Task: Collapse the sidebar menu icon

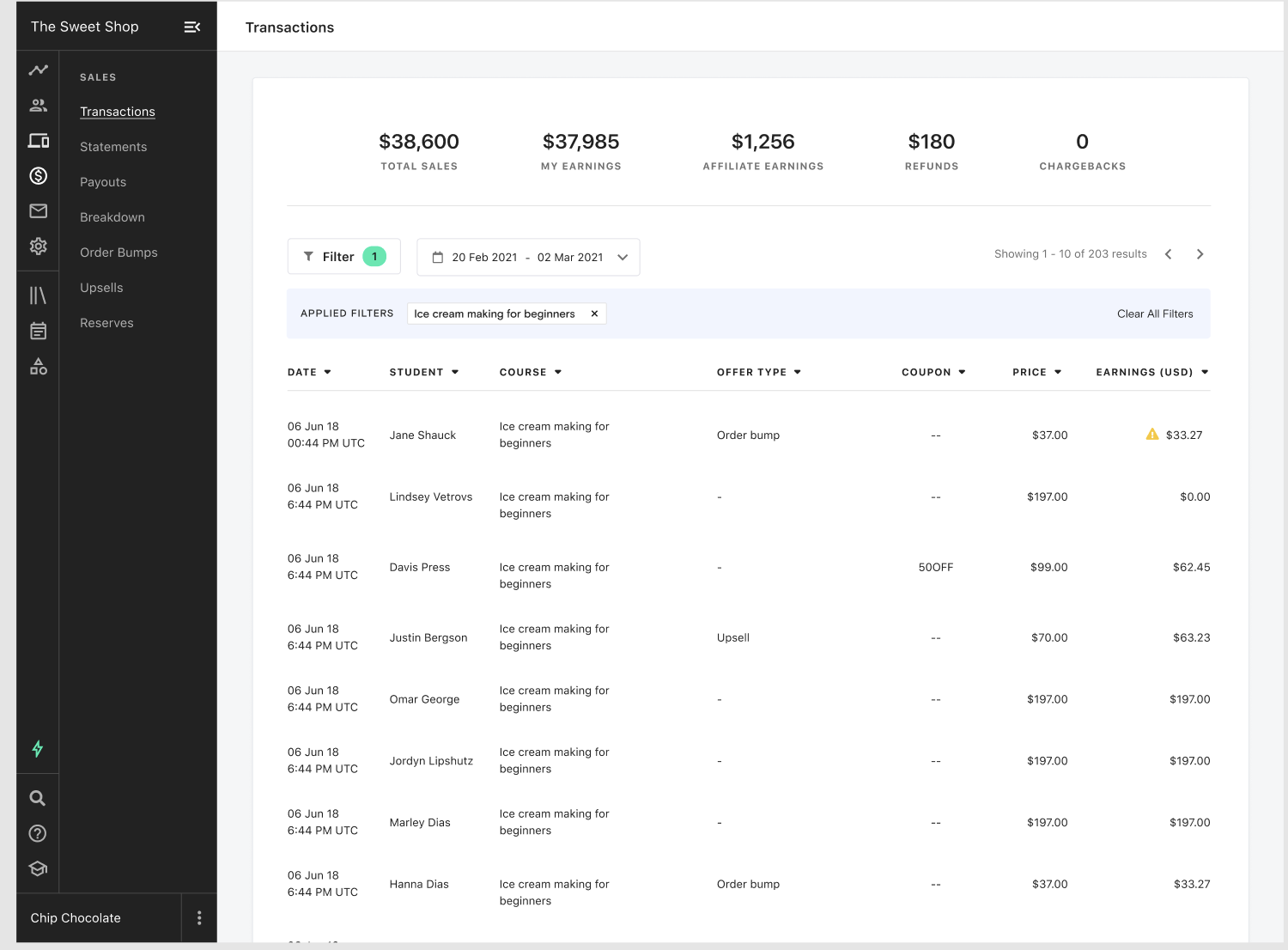Action: (x=192, y=27)
